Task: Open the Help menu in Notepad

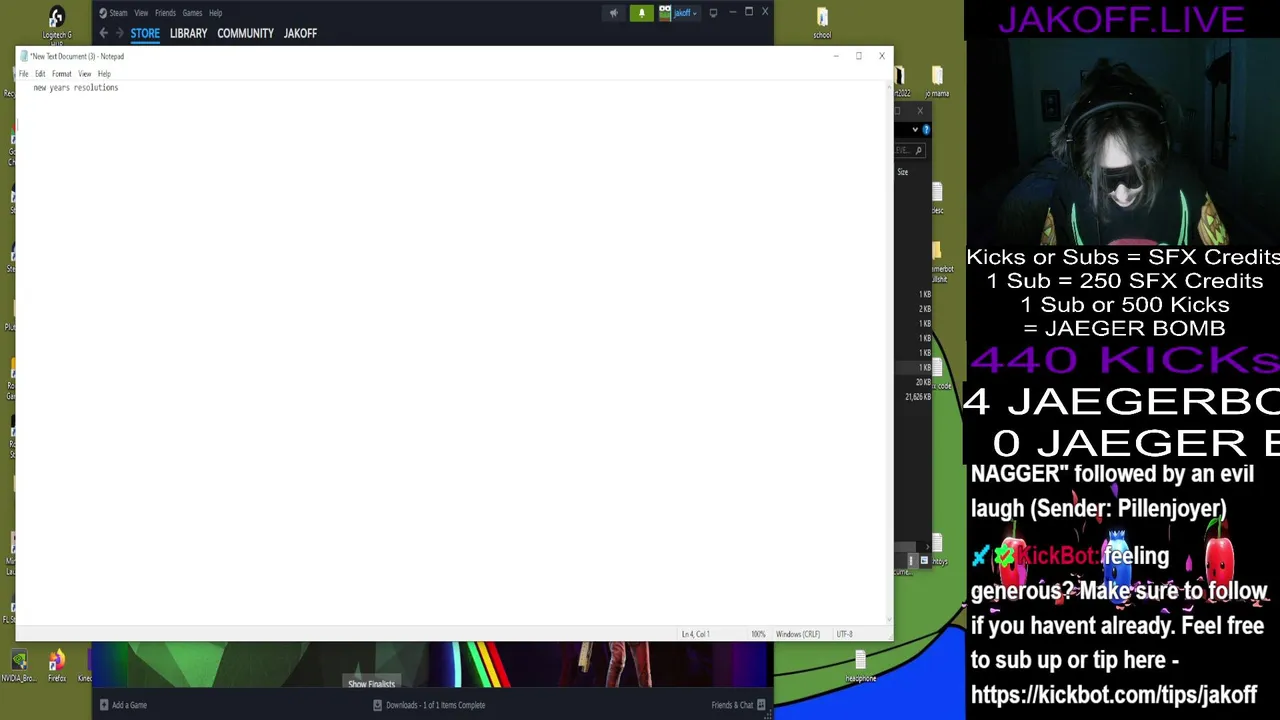Action: click(104, 74)
